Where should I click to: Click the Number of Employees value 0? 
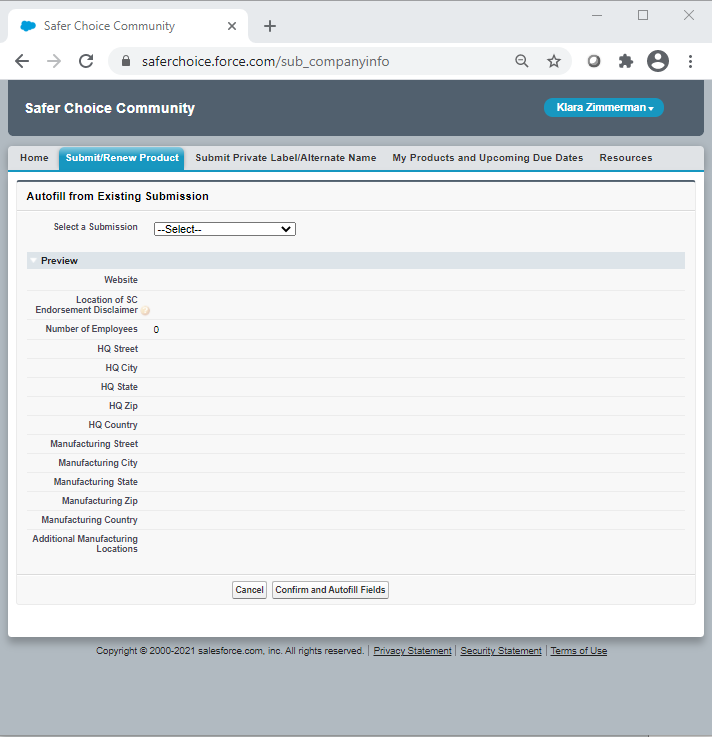click(x=156, y=330)
